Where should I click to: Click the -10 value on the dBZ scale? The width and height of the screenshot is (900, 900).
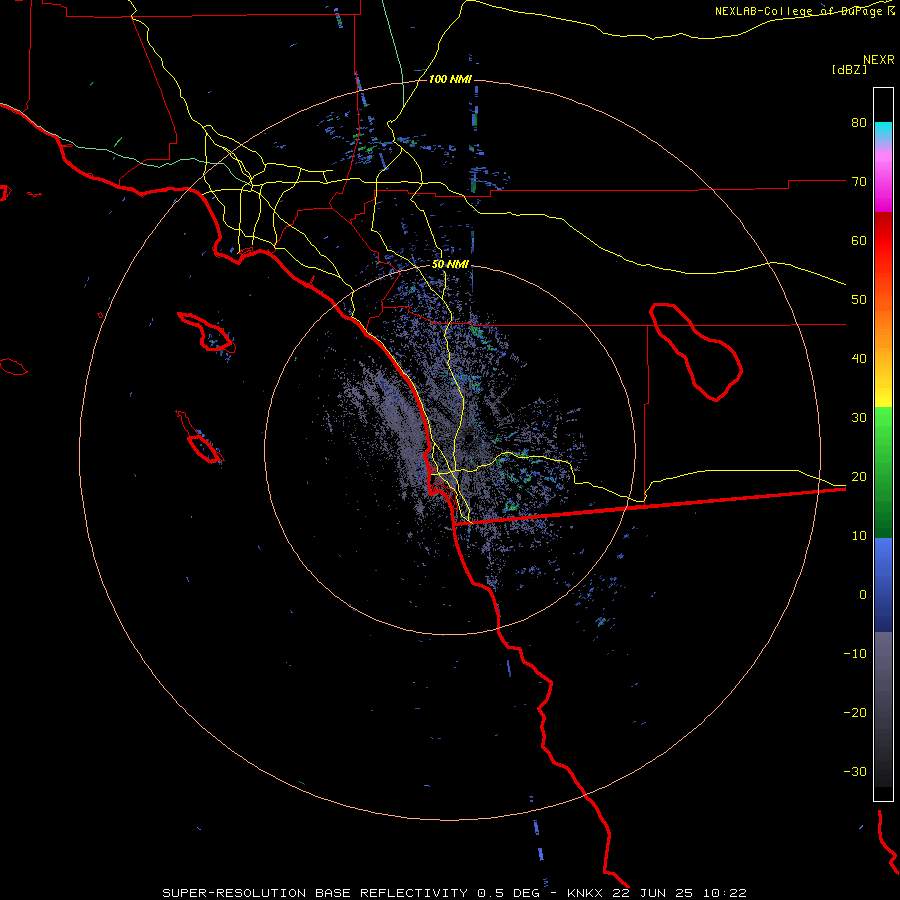point(855,654)
